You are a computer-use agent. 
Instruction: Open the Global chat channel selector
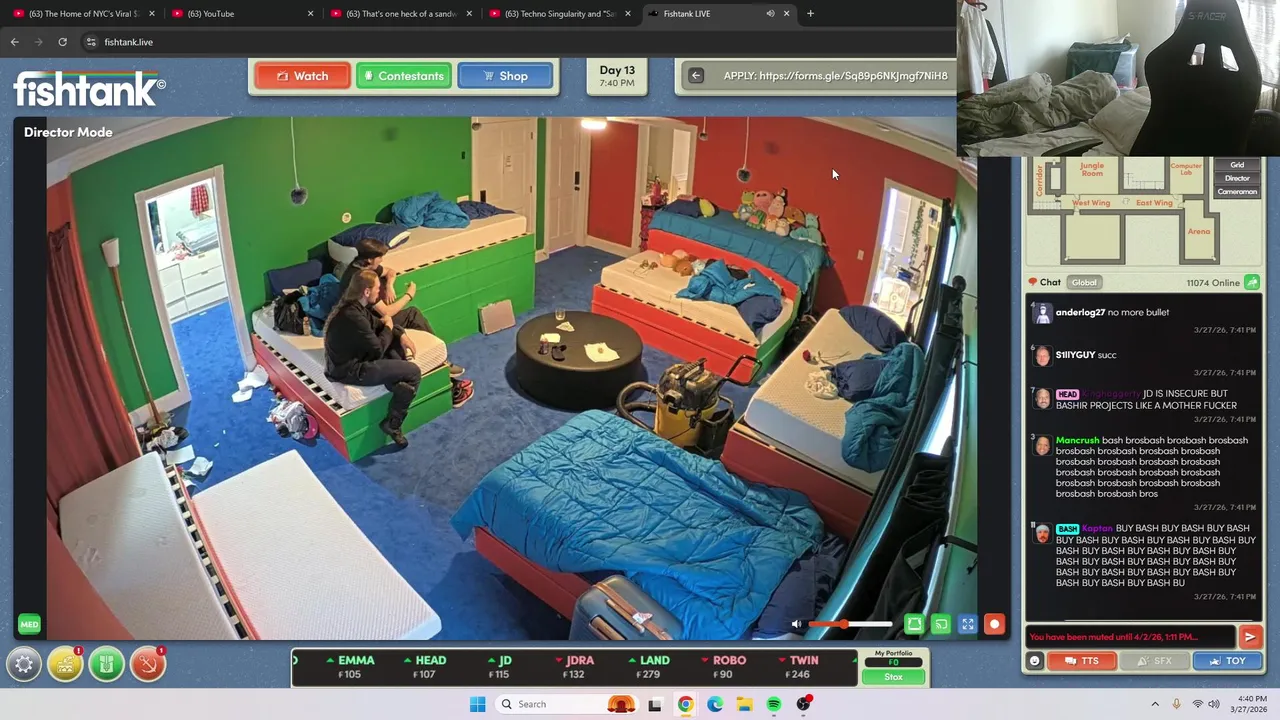click(x=1084, y=283)
